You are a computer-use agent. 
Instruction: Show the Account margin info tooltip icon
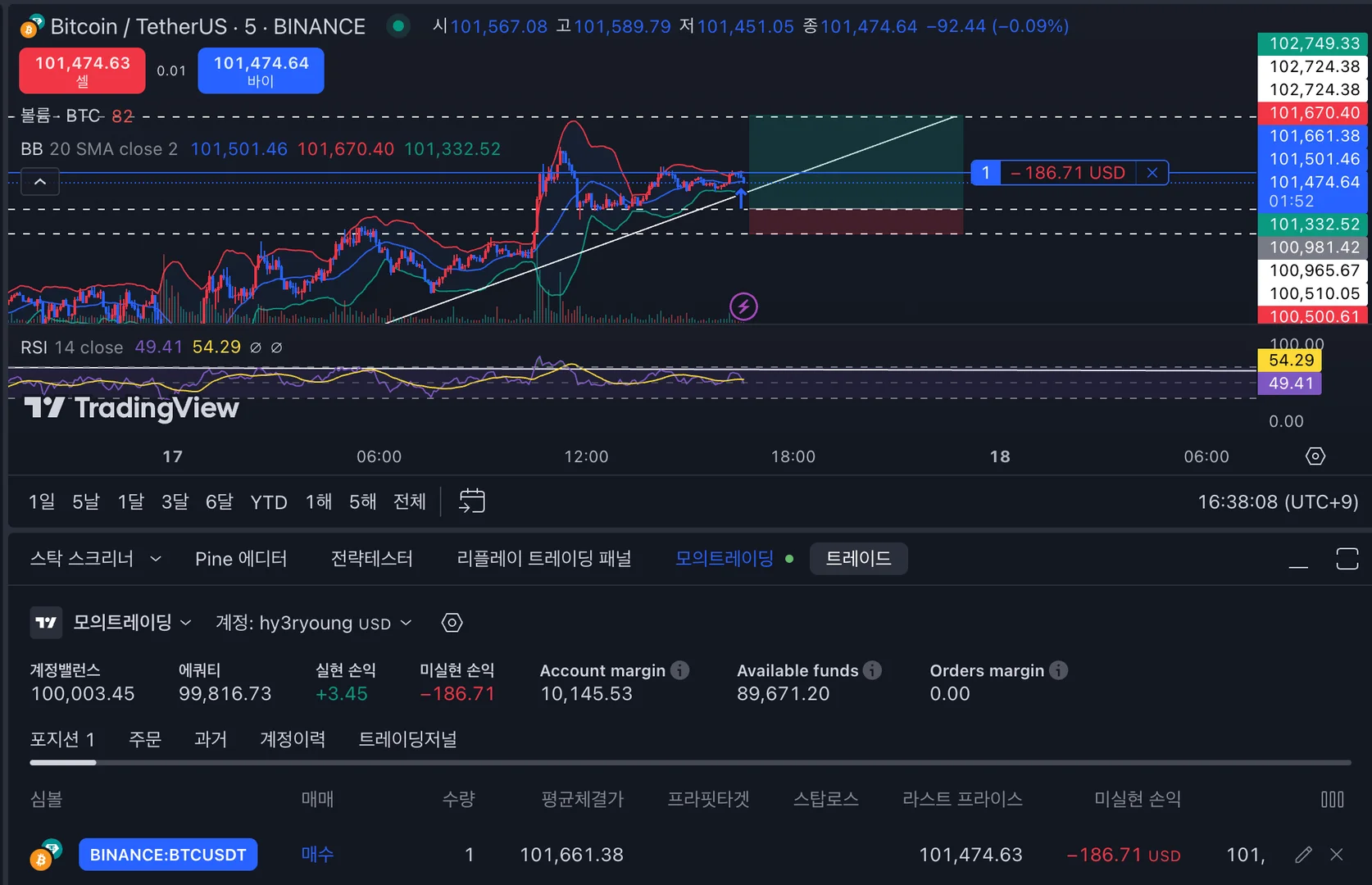point(680,670)
